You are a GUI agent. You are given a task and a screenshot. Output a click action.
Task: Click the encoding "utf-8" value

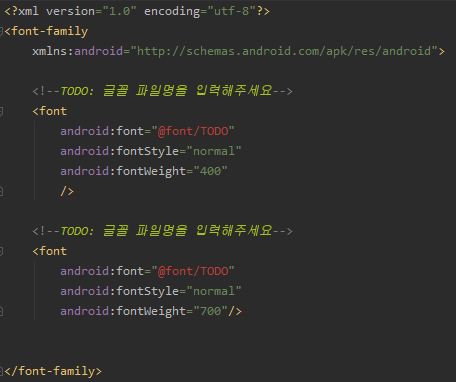(x=232, y=11)
